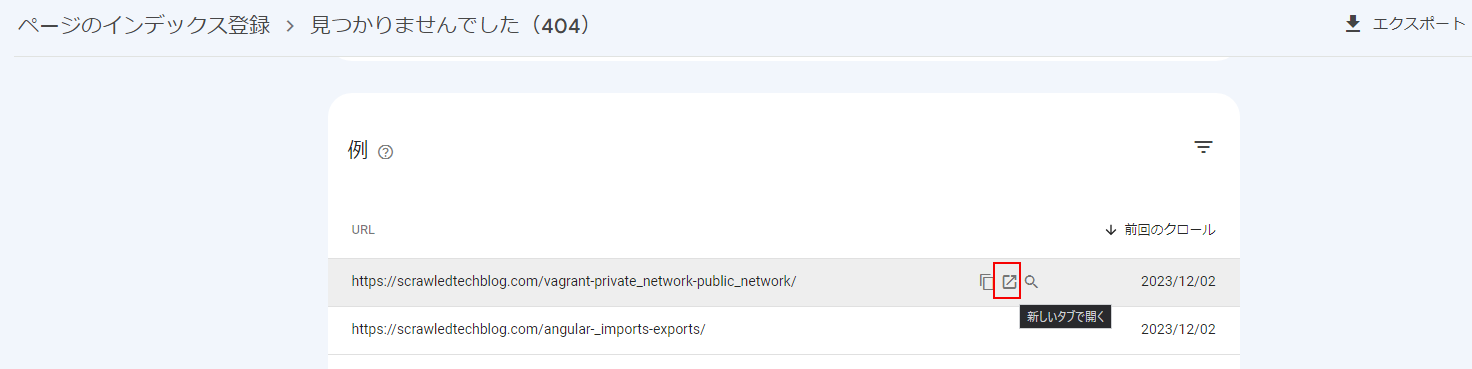1472x369 pixels.
Task: Click the 2023/12/02 date in angular row
Action: click(1178, 330)
